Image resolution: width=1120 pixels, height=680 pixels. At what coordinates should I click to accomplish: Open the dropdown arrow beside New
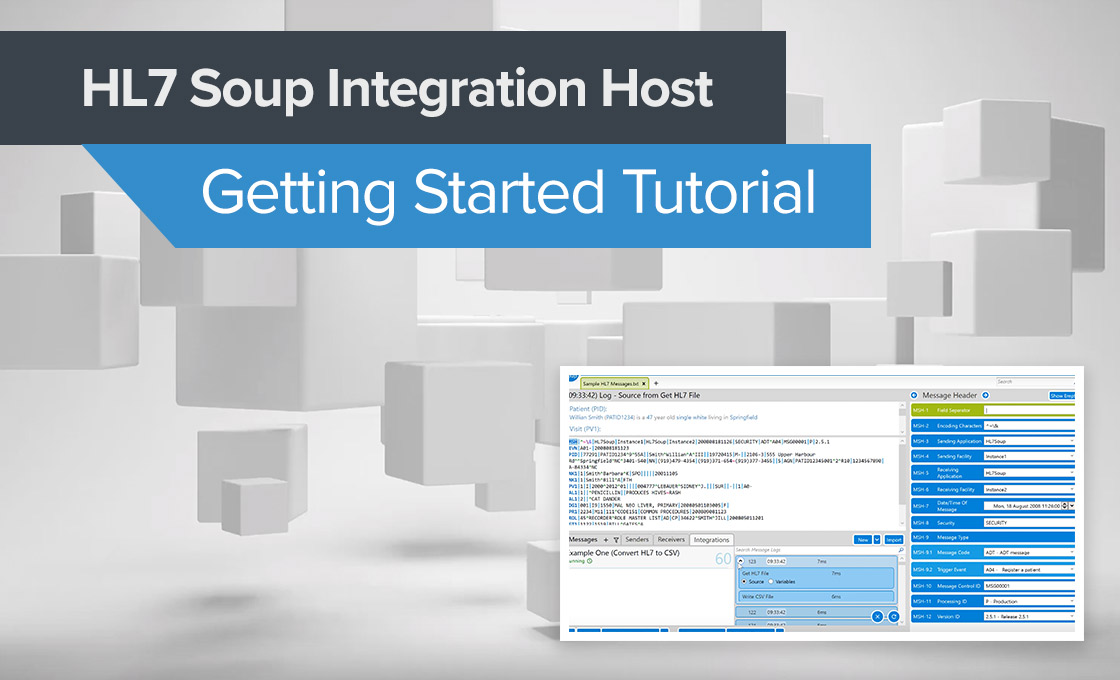(877, 540)
